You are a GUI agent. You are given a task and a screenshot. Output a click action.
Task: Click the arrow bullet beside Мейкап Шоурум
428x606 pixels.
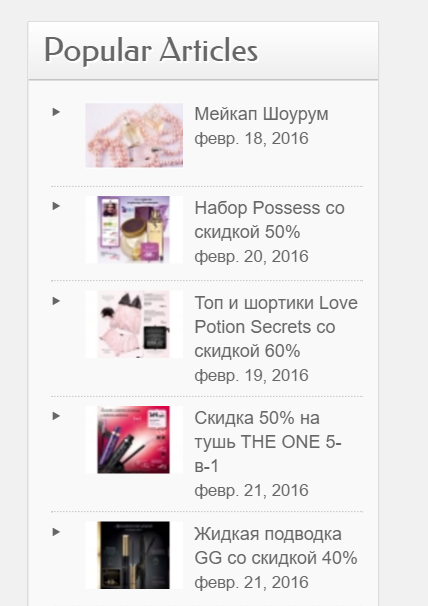coord(56,112)
